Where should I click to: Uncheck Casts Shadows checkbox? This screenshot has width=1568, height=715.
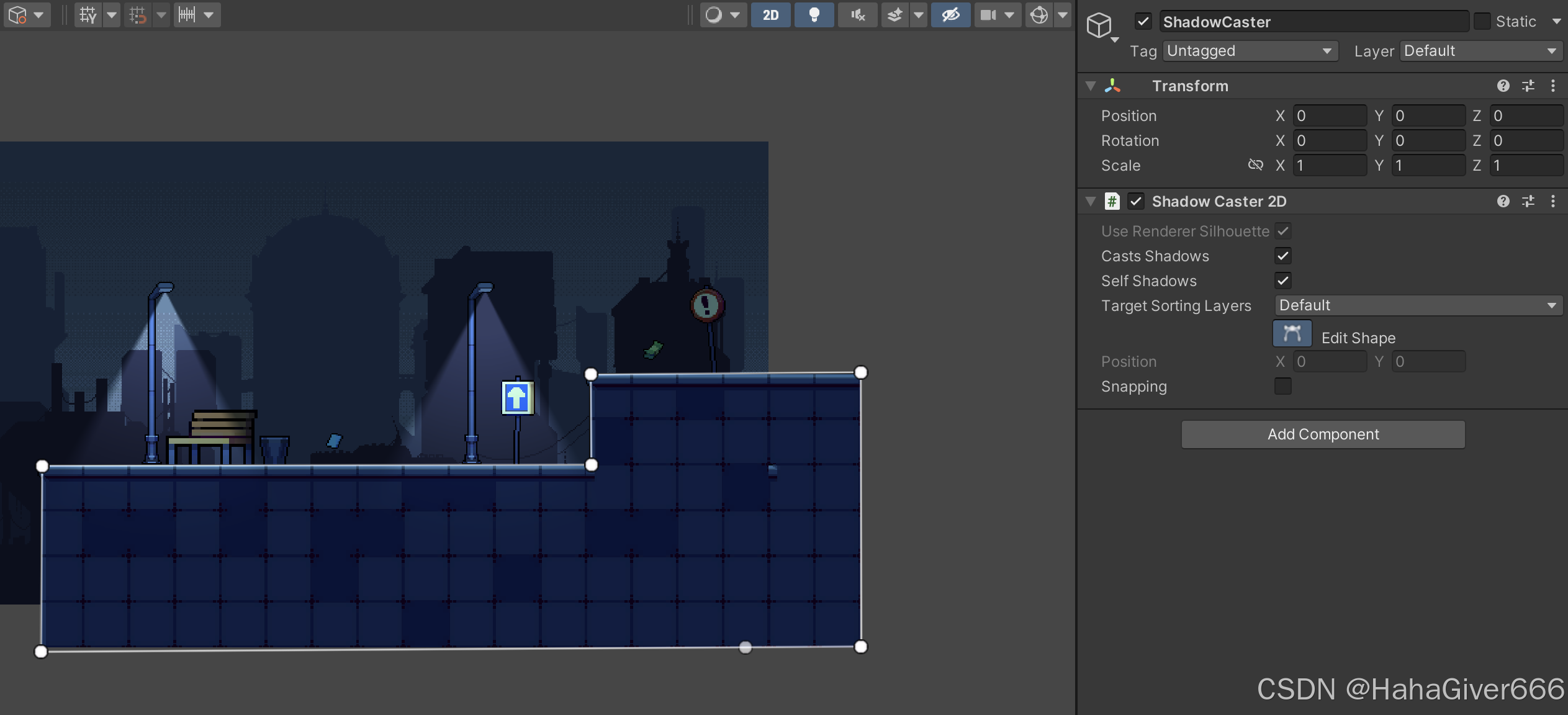1283,256
